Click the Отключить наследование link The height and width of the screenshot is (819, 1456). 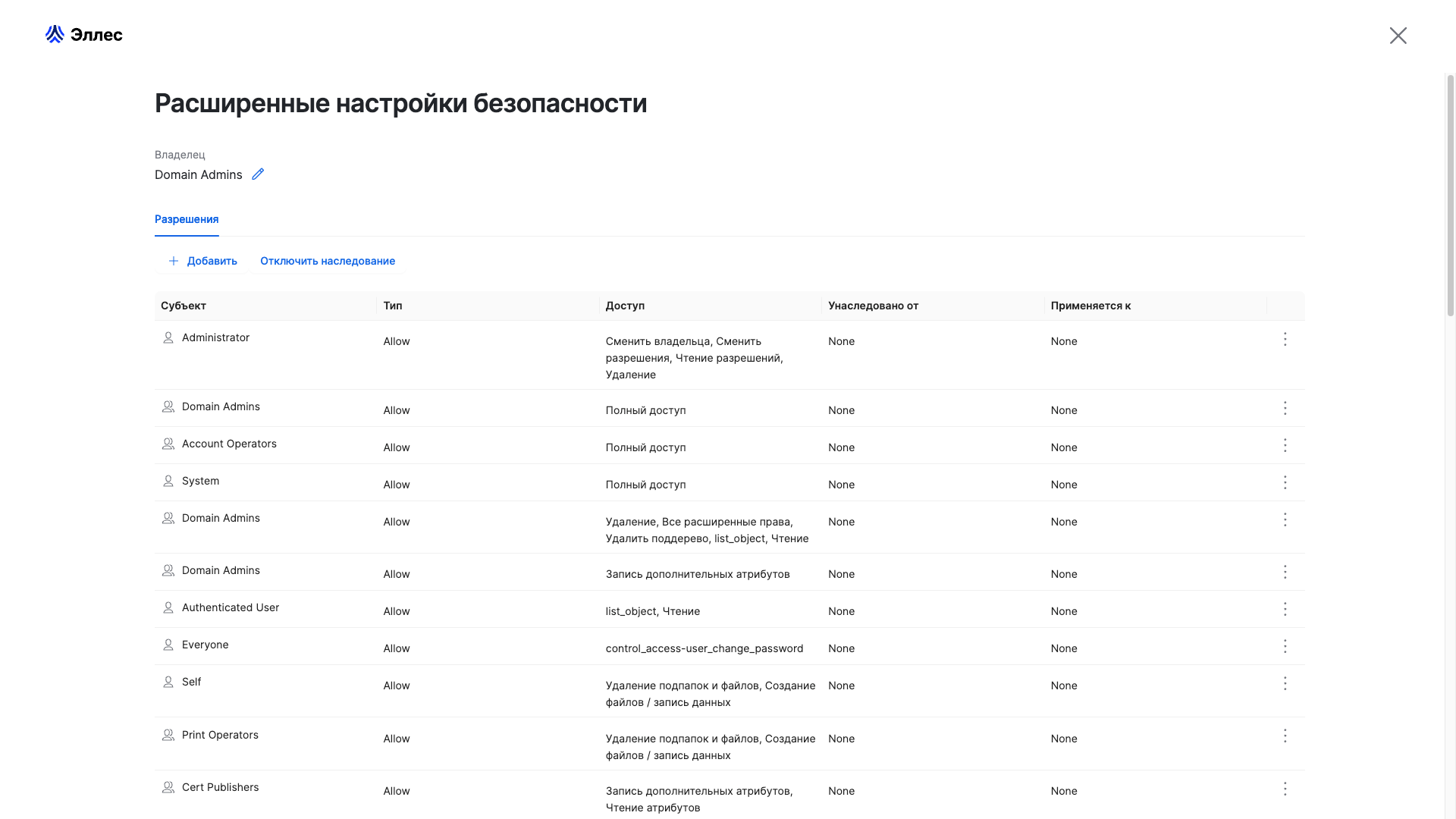328,261
